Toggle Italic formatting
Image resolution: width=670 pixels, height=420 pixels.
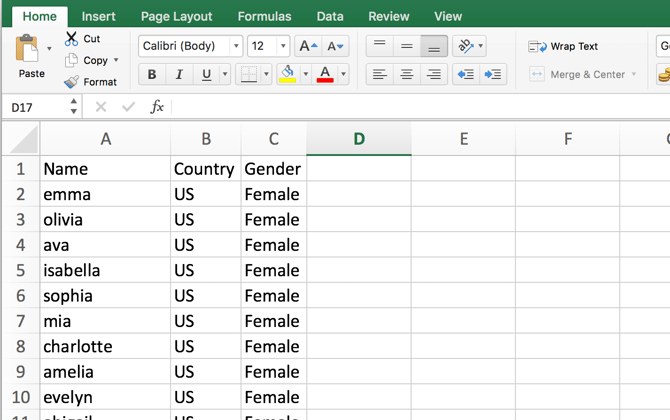179,74
